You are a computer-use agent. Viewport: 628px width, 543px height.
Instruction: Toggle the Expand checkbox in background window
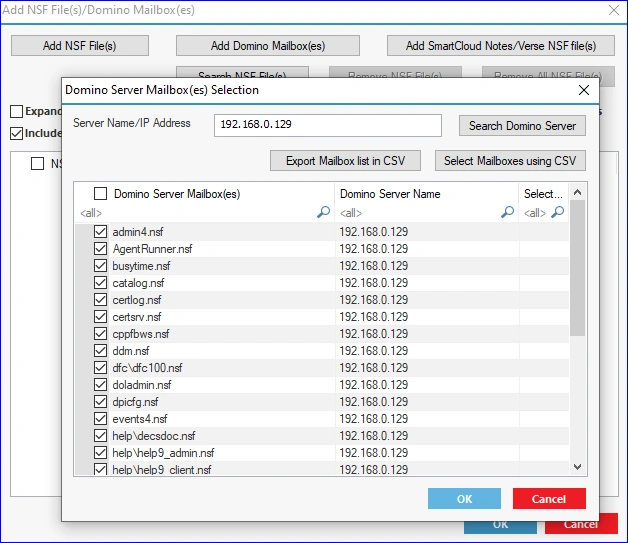(x=16, y=111)
